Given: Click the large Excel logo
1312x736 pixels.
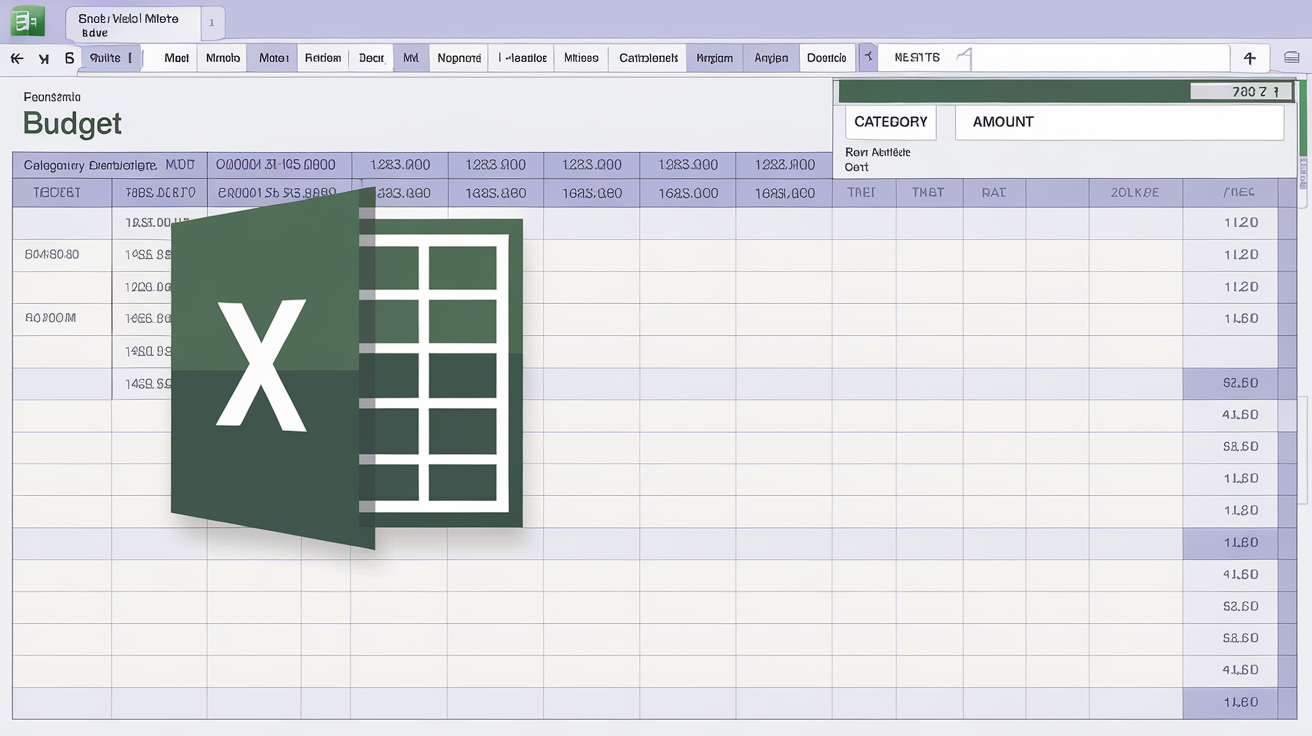Looking at the screenshot, I should pos(346,367).
